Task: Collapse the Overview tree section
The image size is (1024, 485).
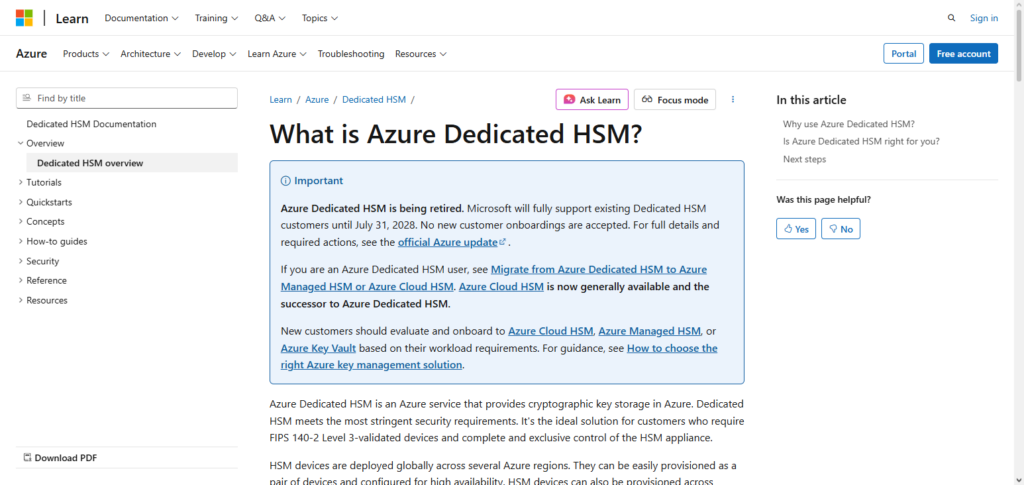Action: [x=40, y=143]
